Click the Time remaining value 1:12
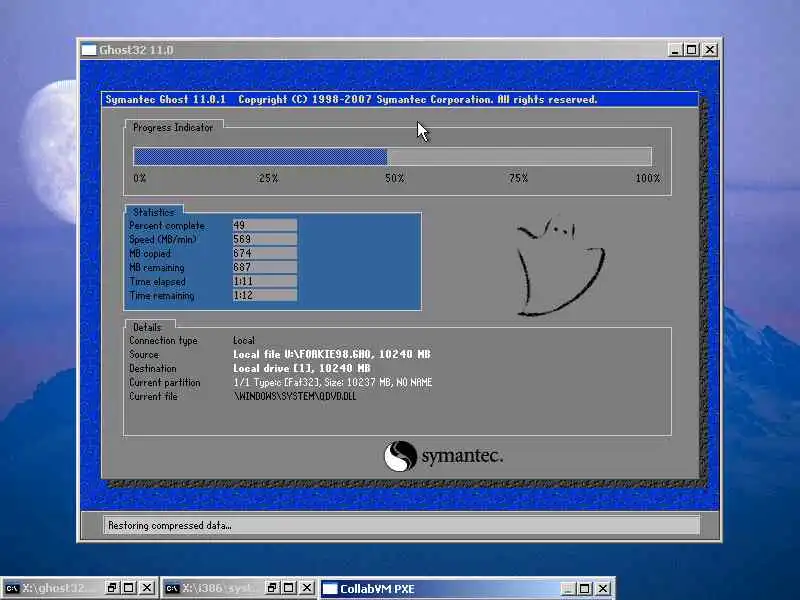This screenshot has width=800, height=600. (264, 295)
